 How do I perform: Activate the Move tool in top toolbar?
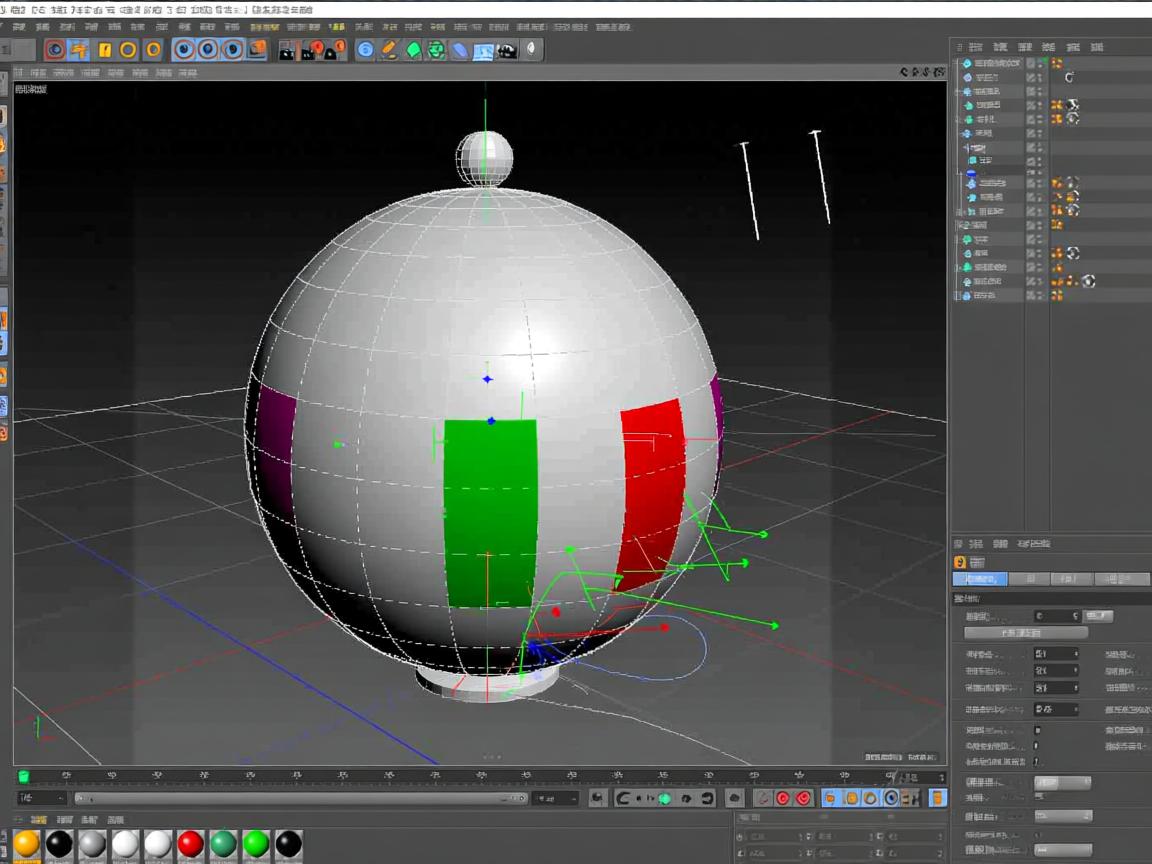(x=79, y=50)
